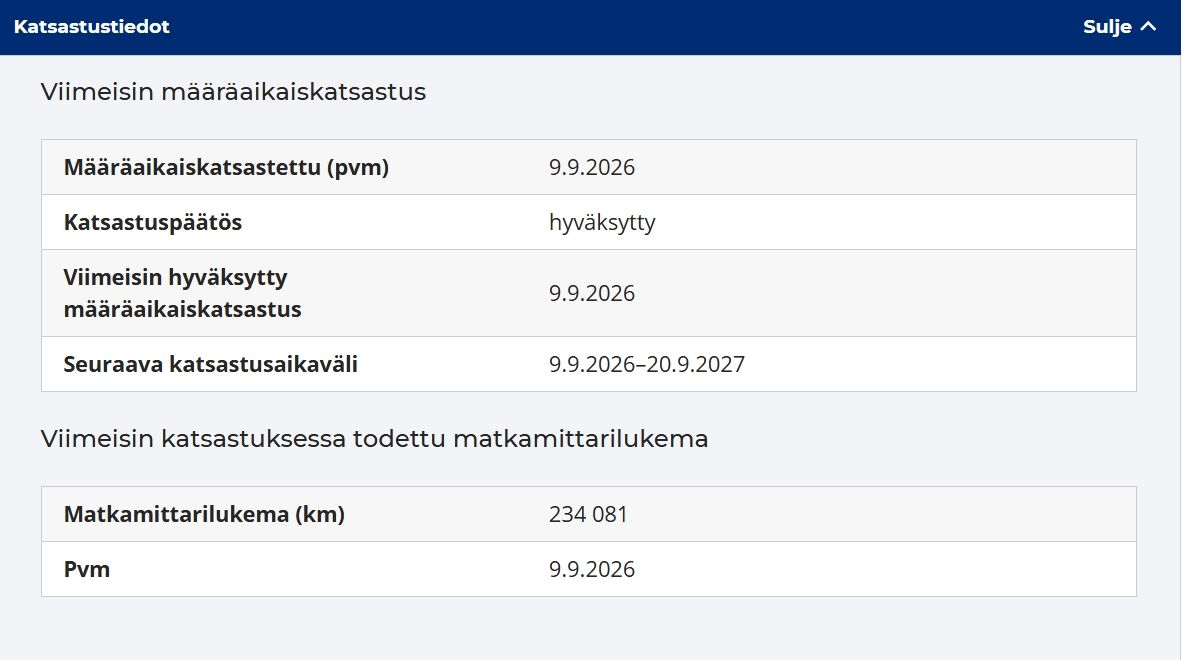Image resolution: width=1188 pixels, height=660 pixels.
Task: Click the Viimeisin hyväksytty määräaikaiskatsastus label
Action: (x=182, y=293)
